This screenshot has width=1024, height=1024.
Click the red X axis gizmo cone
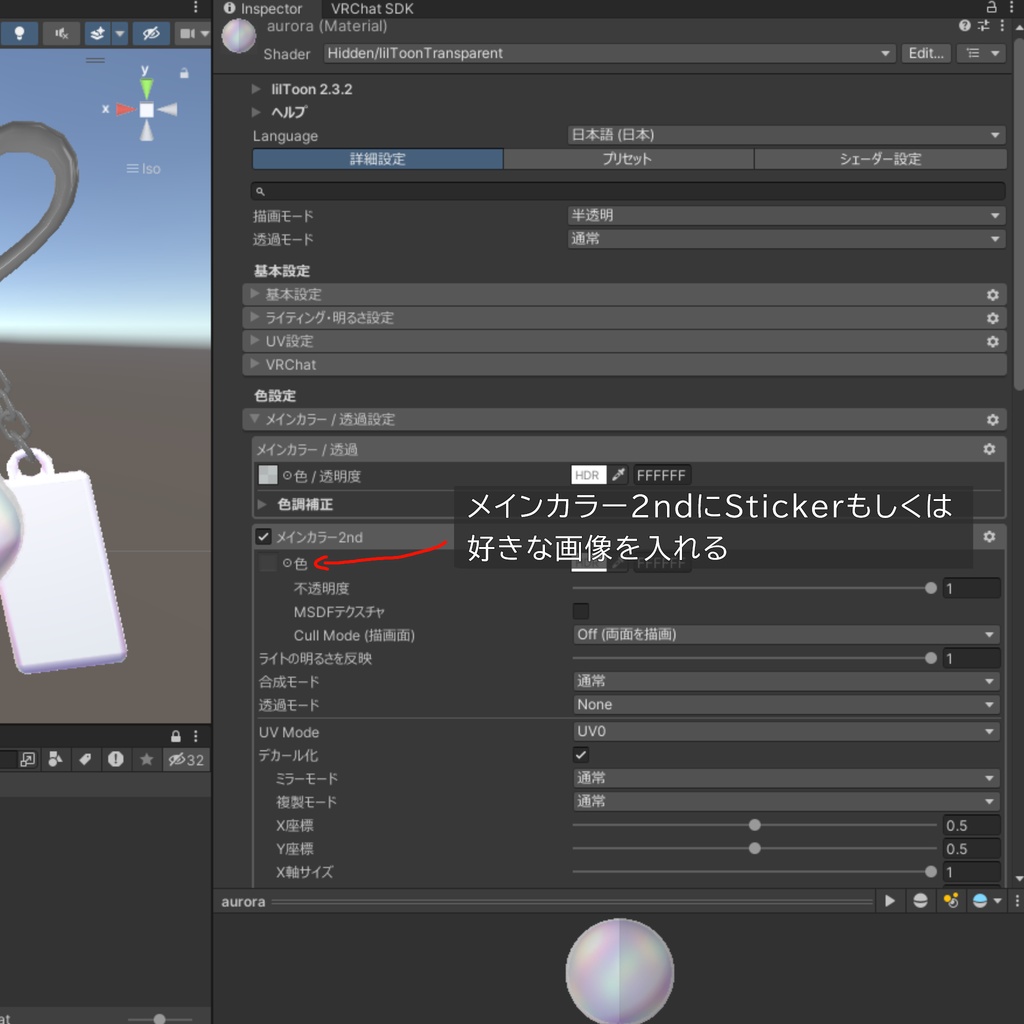point(125,109)
